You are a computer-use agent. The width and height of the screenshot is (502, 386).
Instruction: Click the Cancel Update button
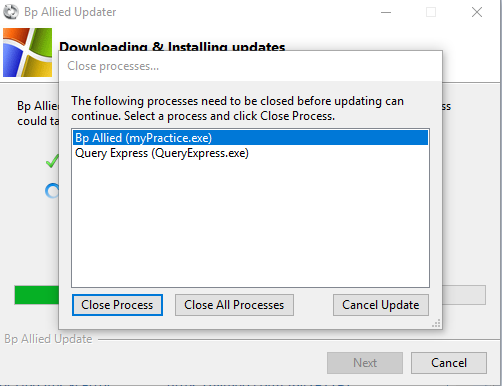(381, 305)
